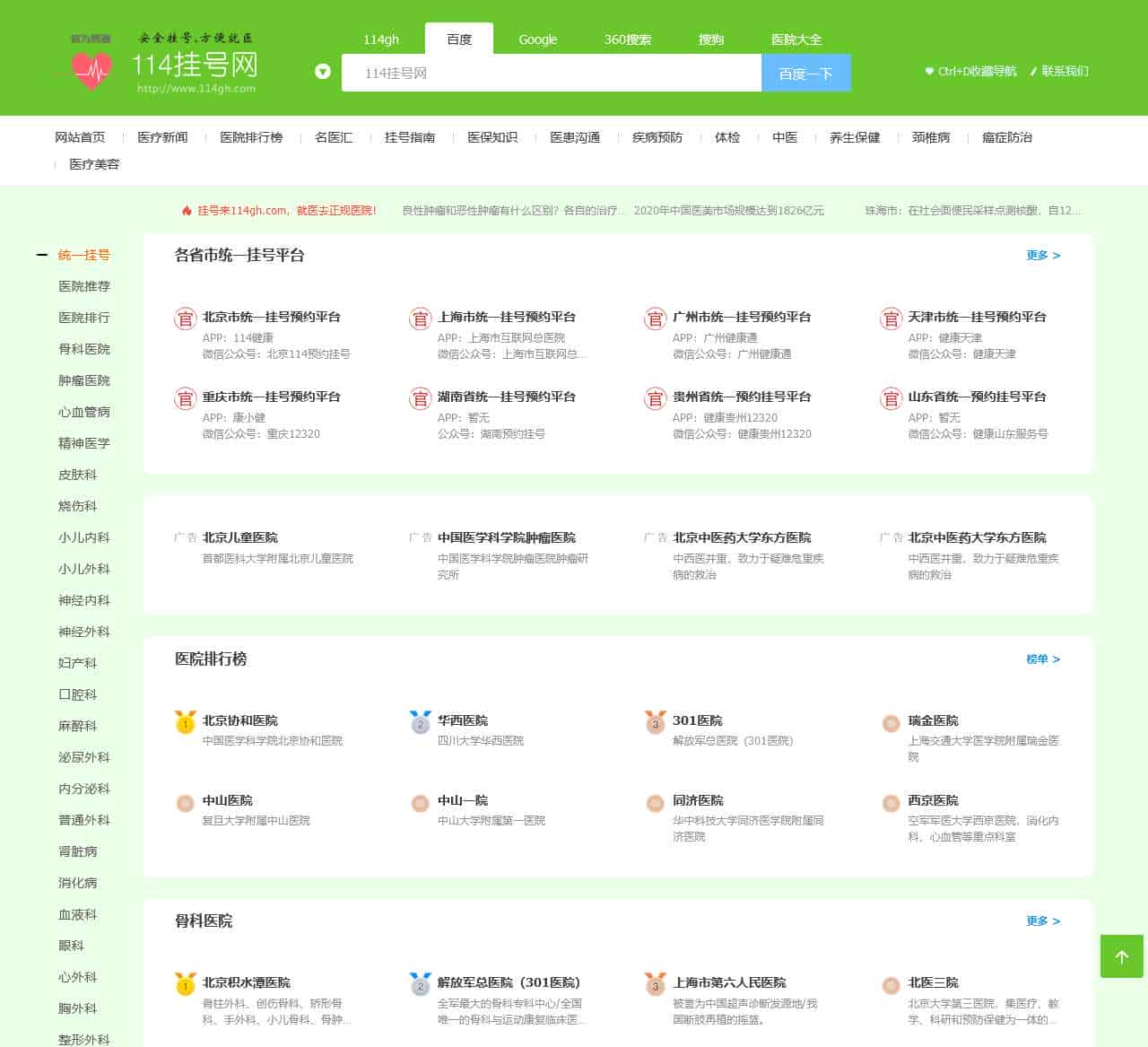
Task: Select the Google search tab
Action: (538, 39)
